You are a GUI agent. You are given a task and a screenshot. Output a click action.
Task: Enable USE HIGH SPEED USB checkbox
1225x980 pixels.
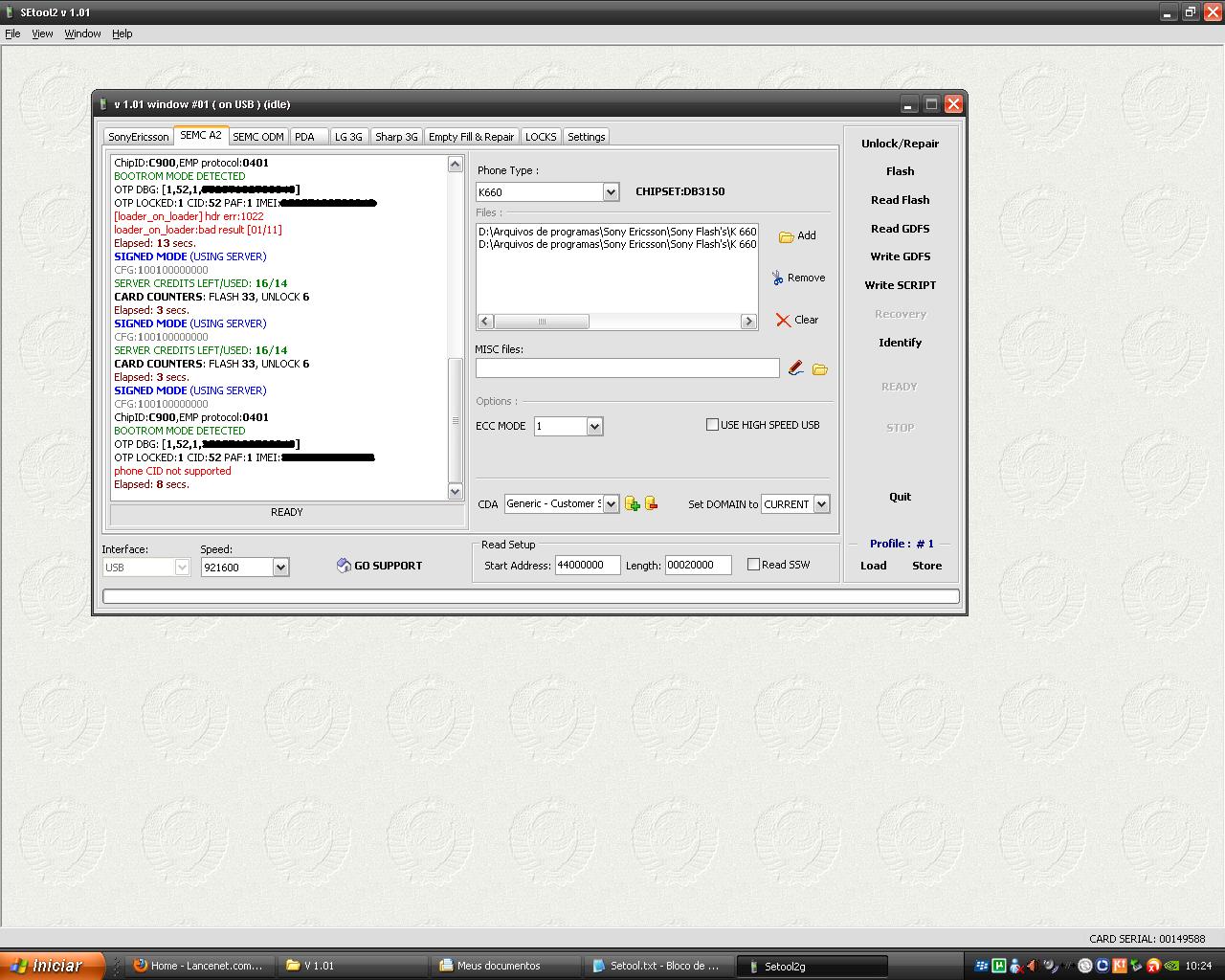point(712,425)
